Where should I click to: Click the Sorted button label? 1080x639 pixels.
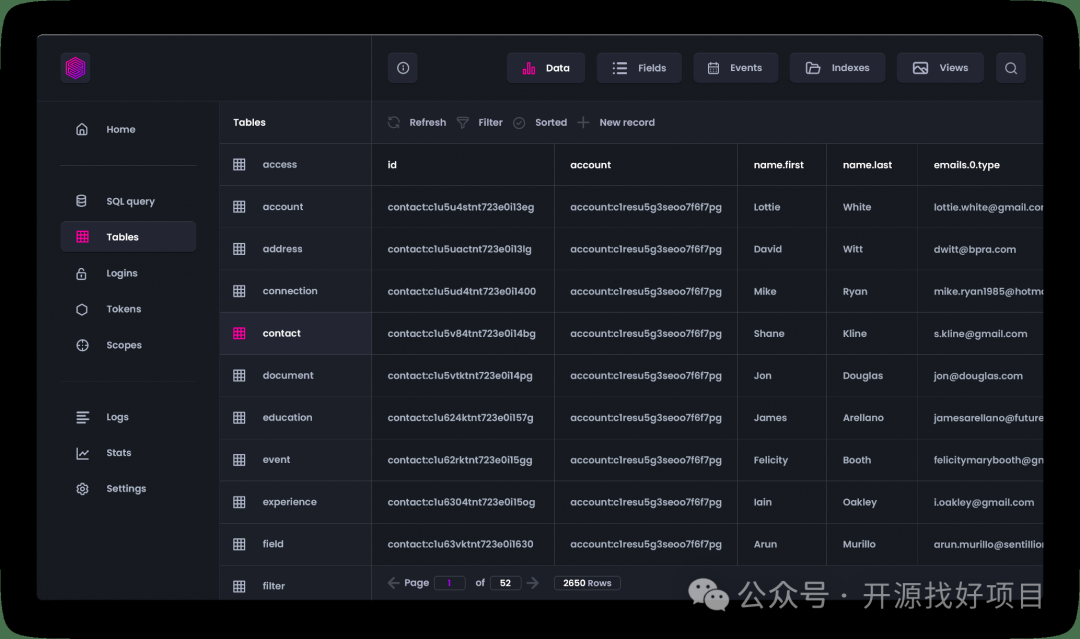[551, 122]
